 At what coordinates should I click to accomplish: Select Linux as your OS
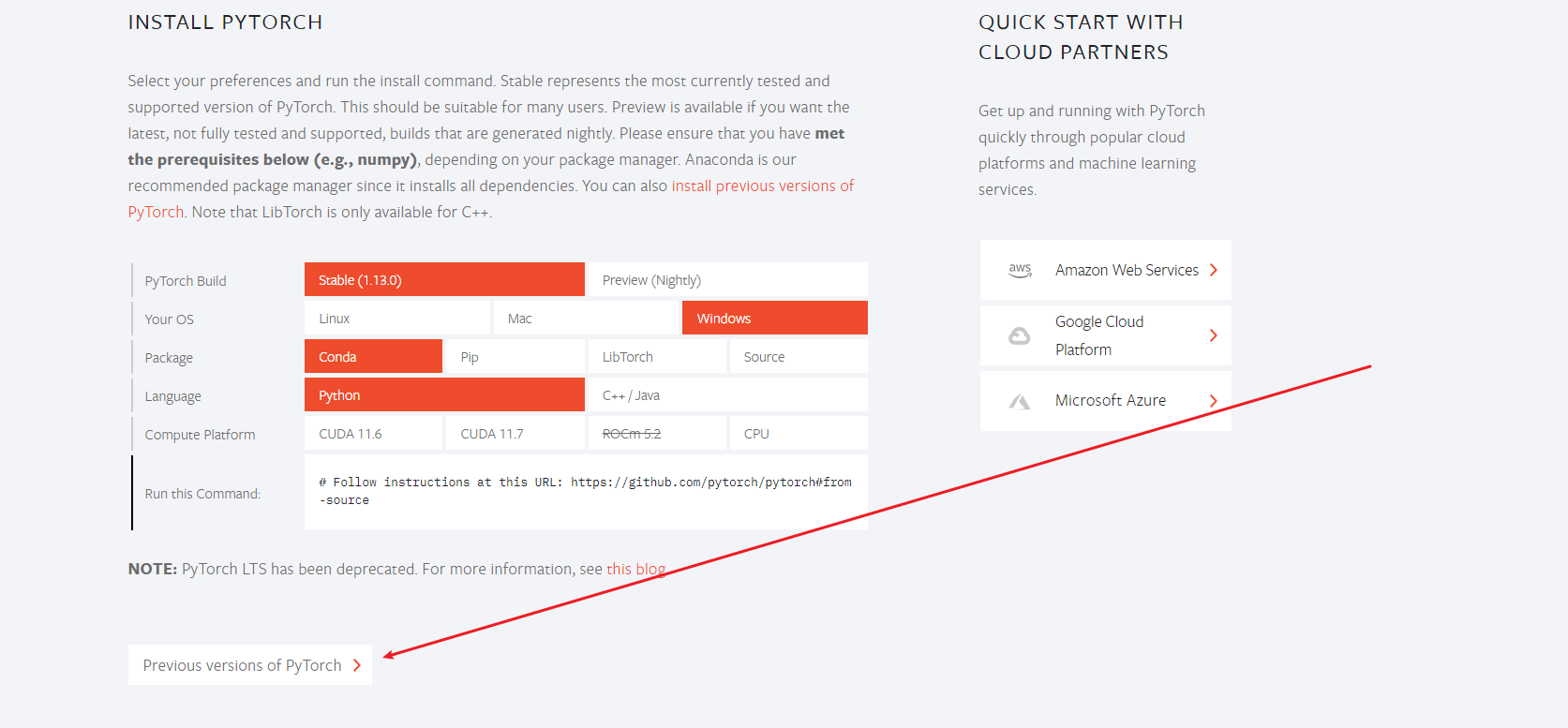pos(397,318)
